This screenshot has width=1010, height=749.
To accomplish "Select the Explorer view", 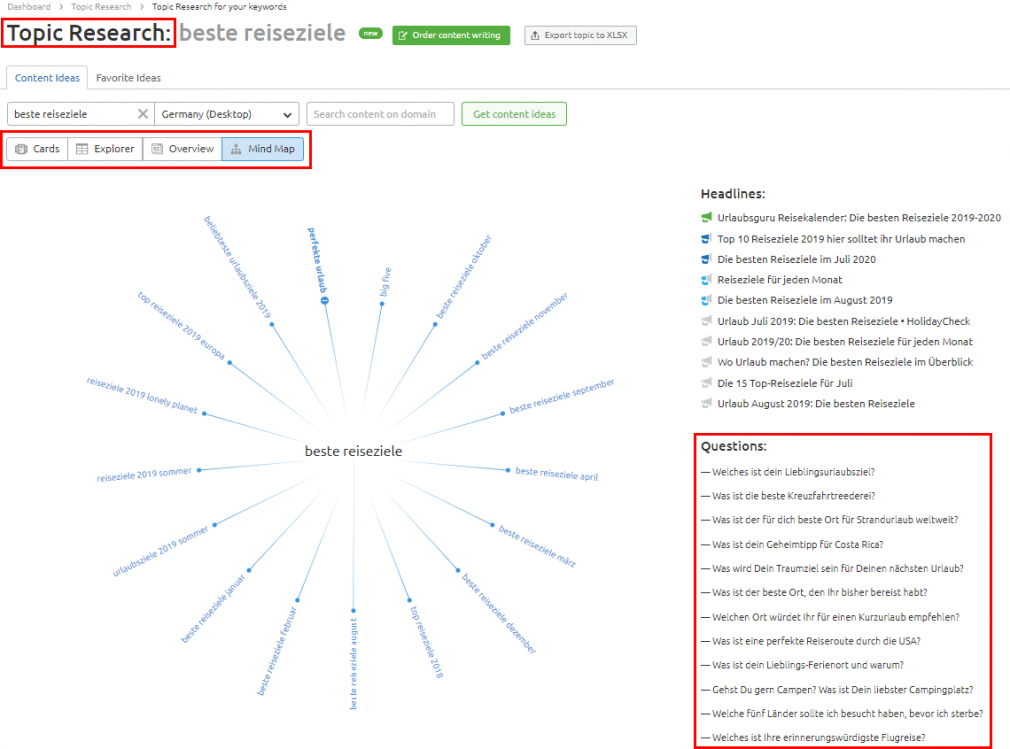I will pos(105,149).
